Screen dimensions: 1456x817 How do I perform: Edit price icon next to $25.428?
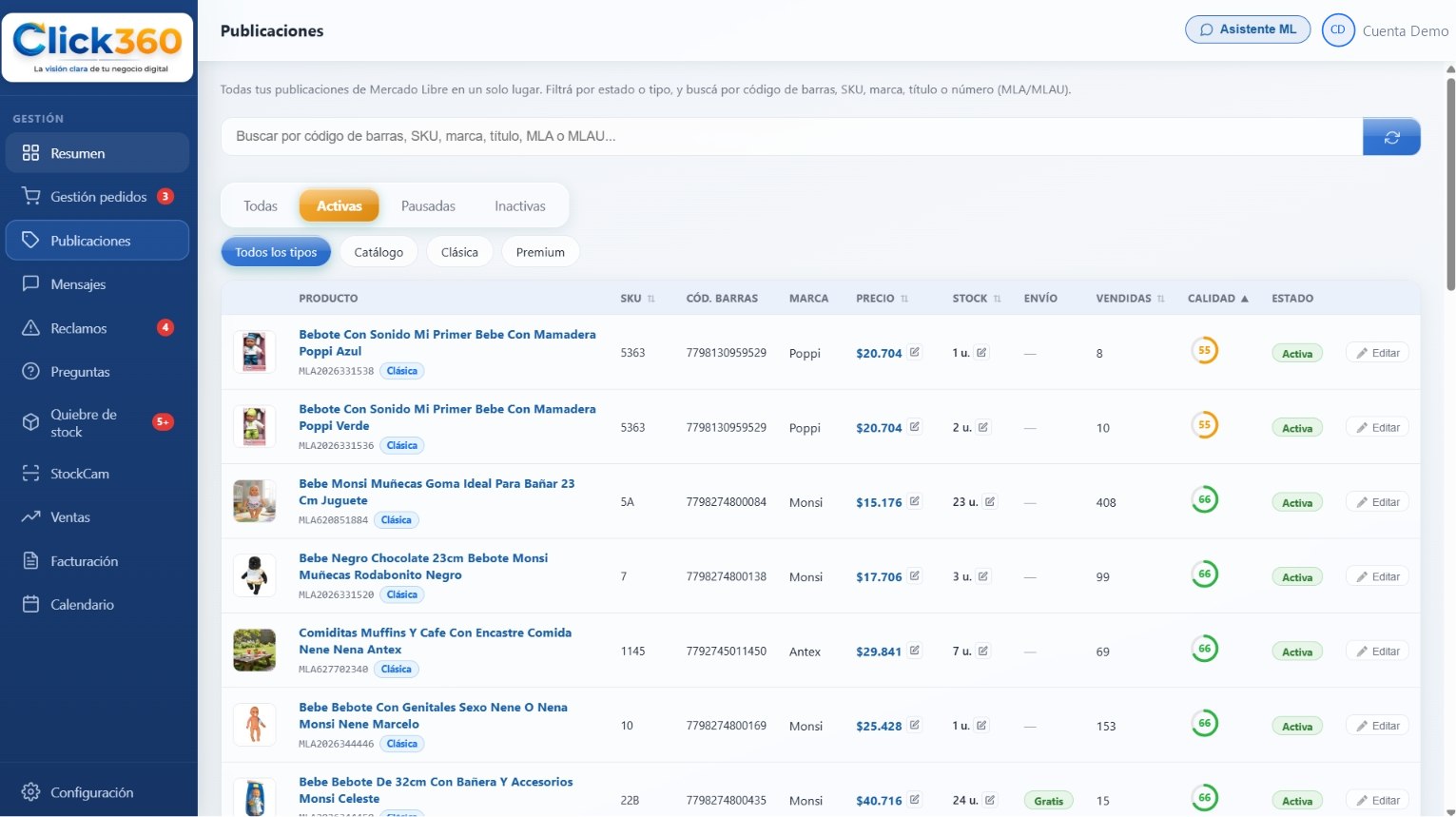point(914,726)
